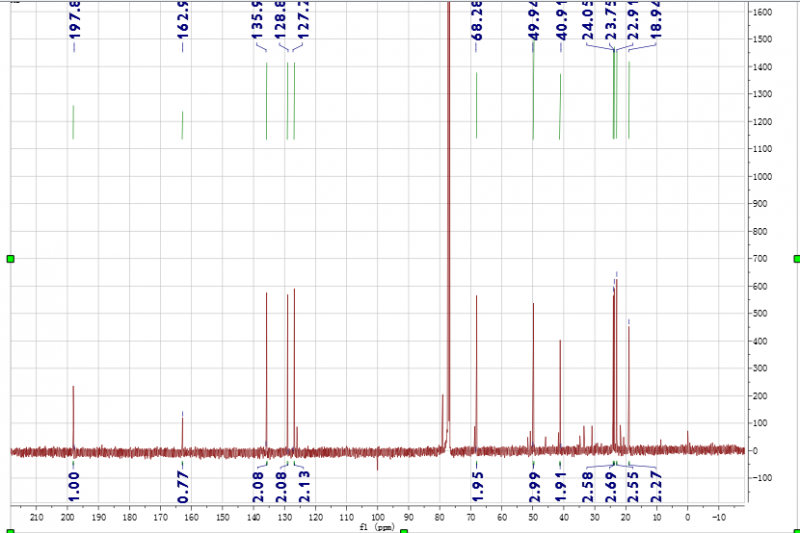
Task: Click the green handle at bottom center
Action: [404, 531]
